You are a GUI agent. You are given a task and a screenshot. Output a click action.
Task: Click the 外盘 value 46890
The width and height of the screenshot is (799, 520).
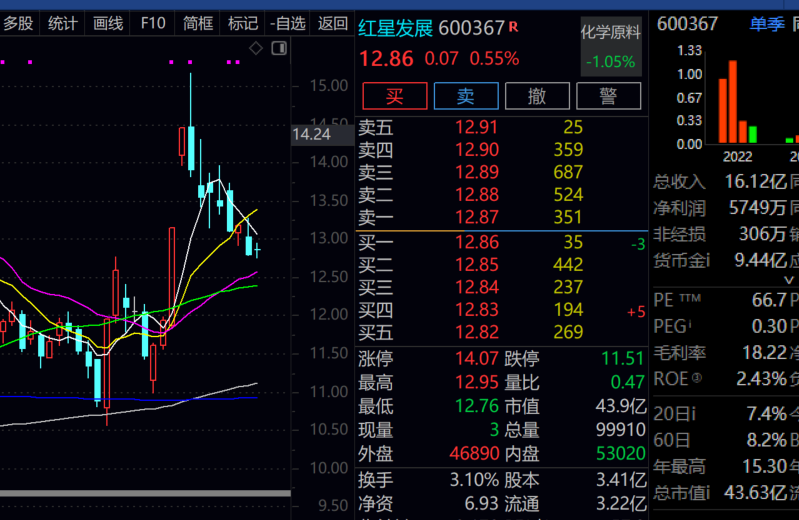tap(474, 453)
